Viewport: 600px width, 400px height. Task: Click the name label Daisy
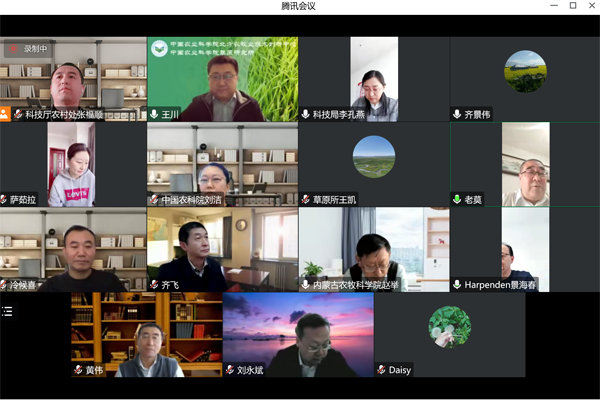400,370
